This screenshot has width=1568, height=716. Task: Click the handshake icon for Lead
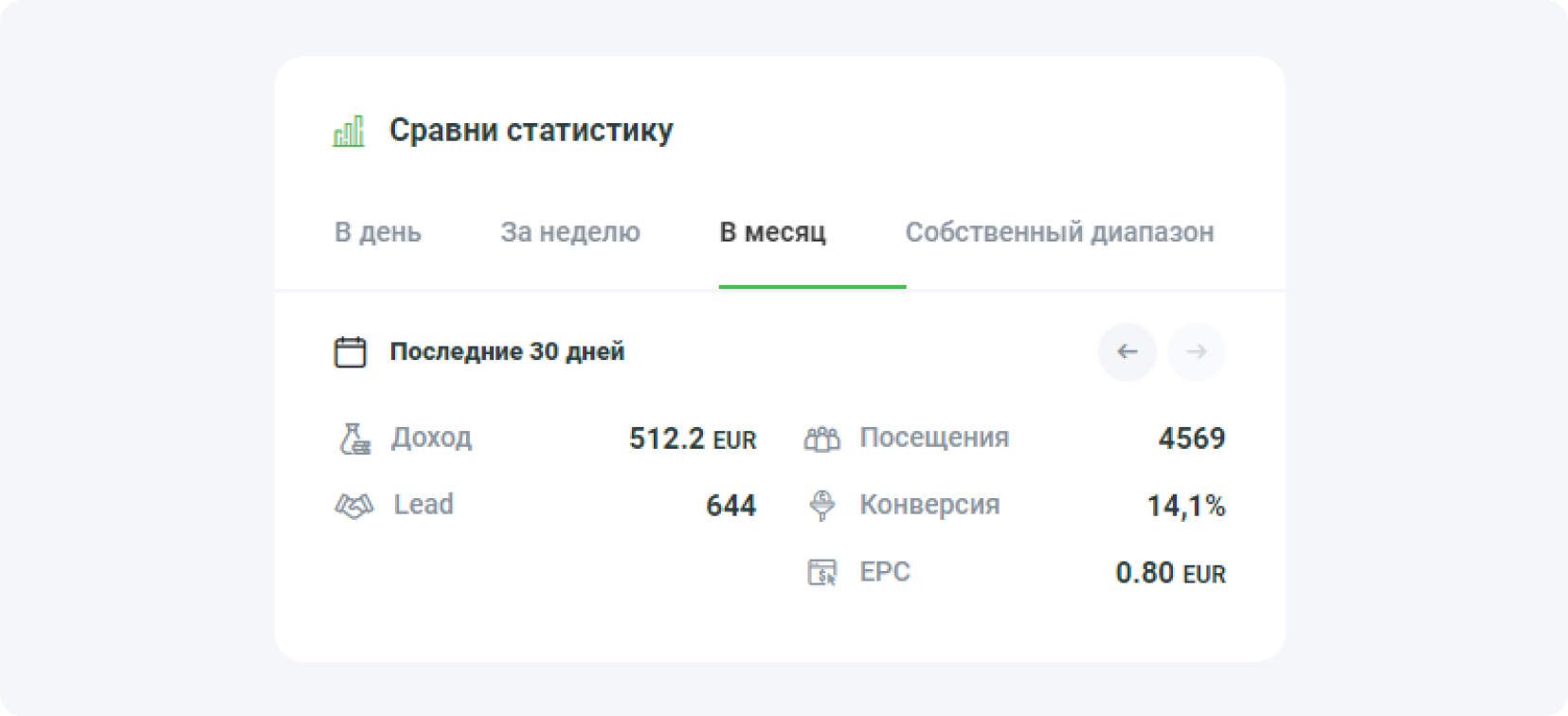[354, 505]
